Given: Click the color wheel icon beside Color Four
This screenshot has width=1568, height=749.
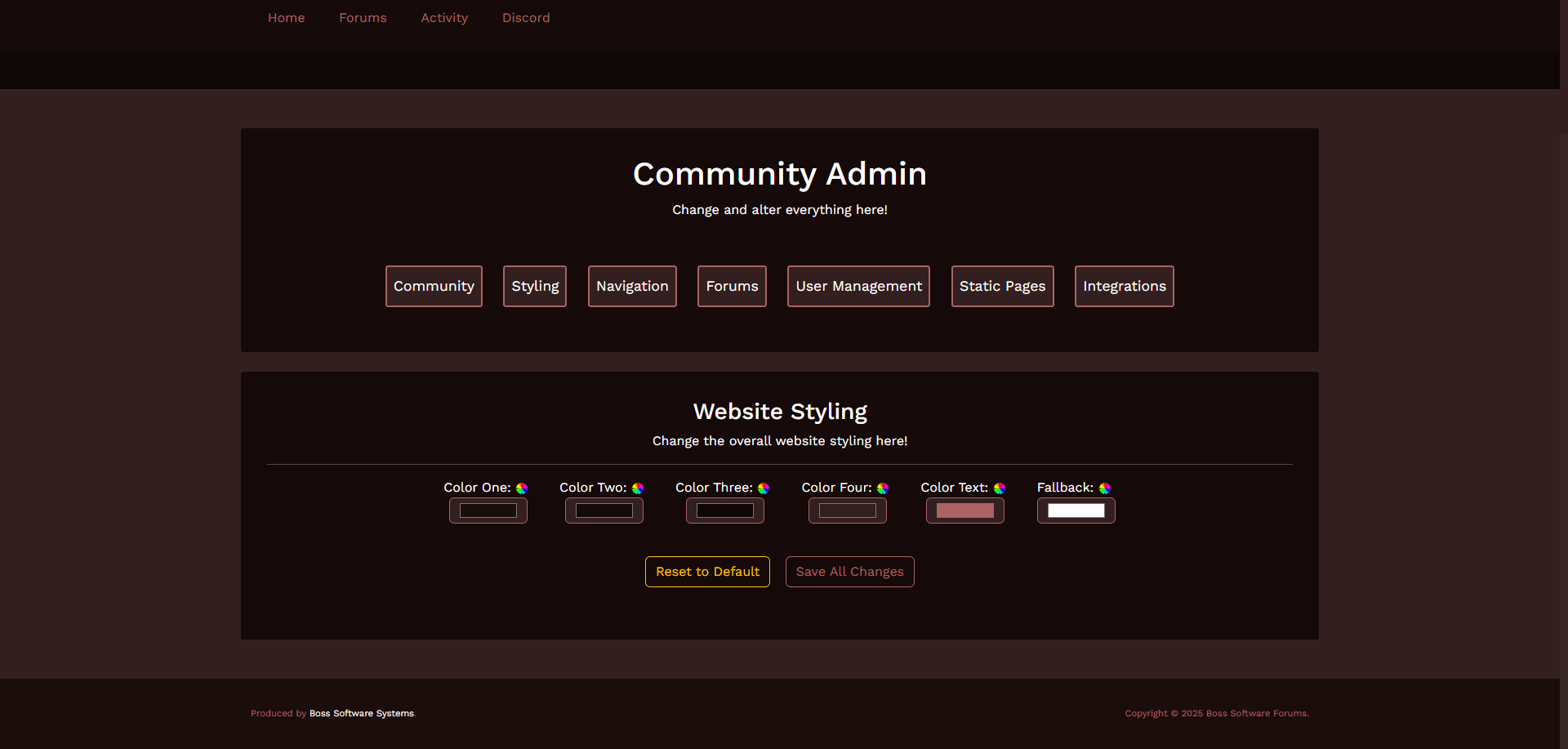Looking at the screenshot, I should pyautogui.click(x=883, y=488).
